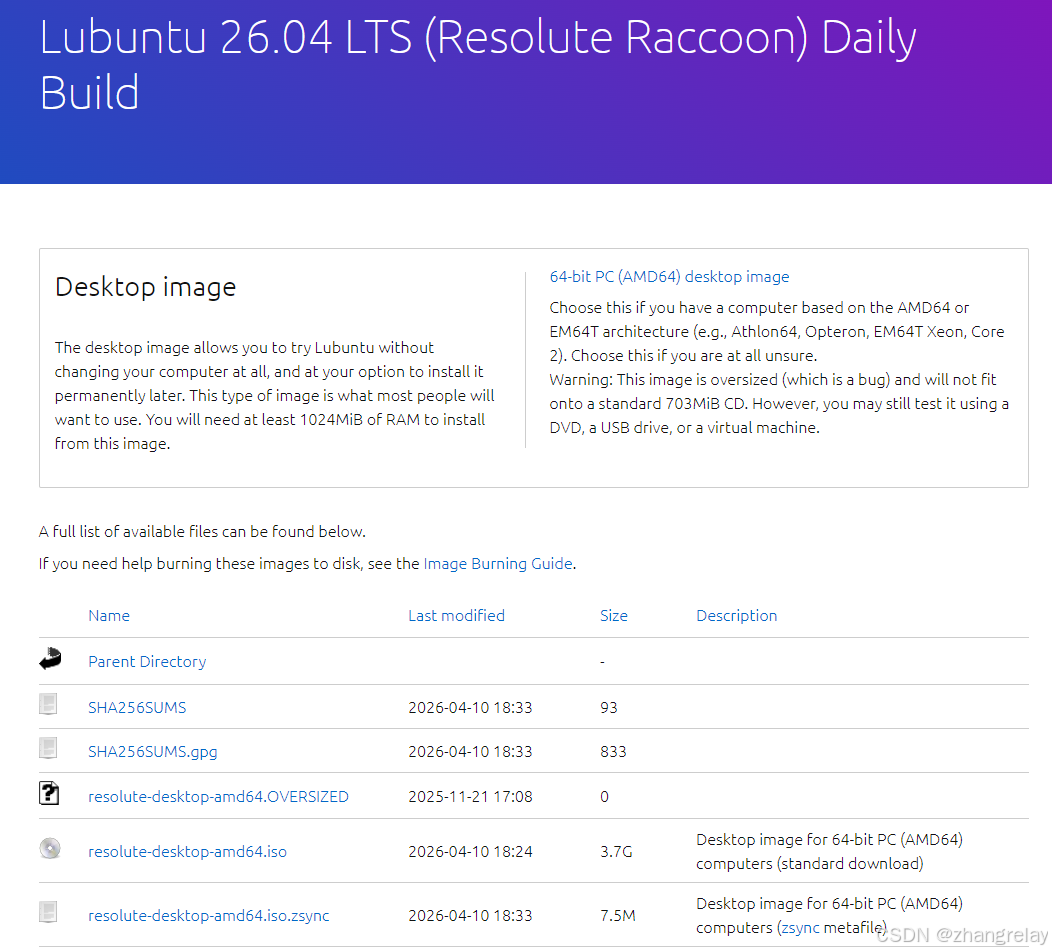Click the Parent Directory back-arrow icon
This screenshot has height=952, width=1052.
[50, 659]
